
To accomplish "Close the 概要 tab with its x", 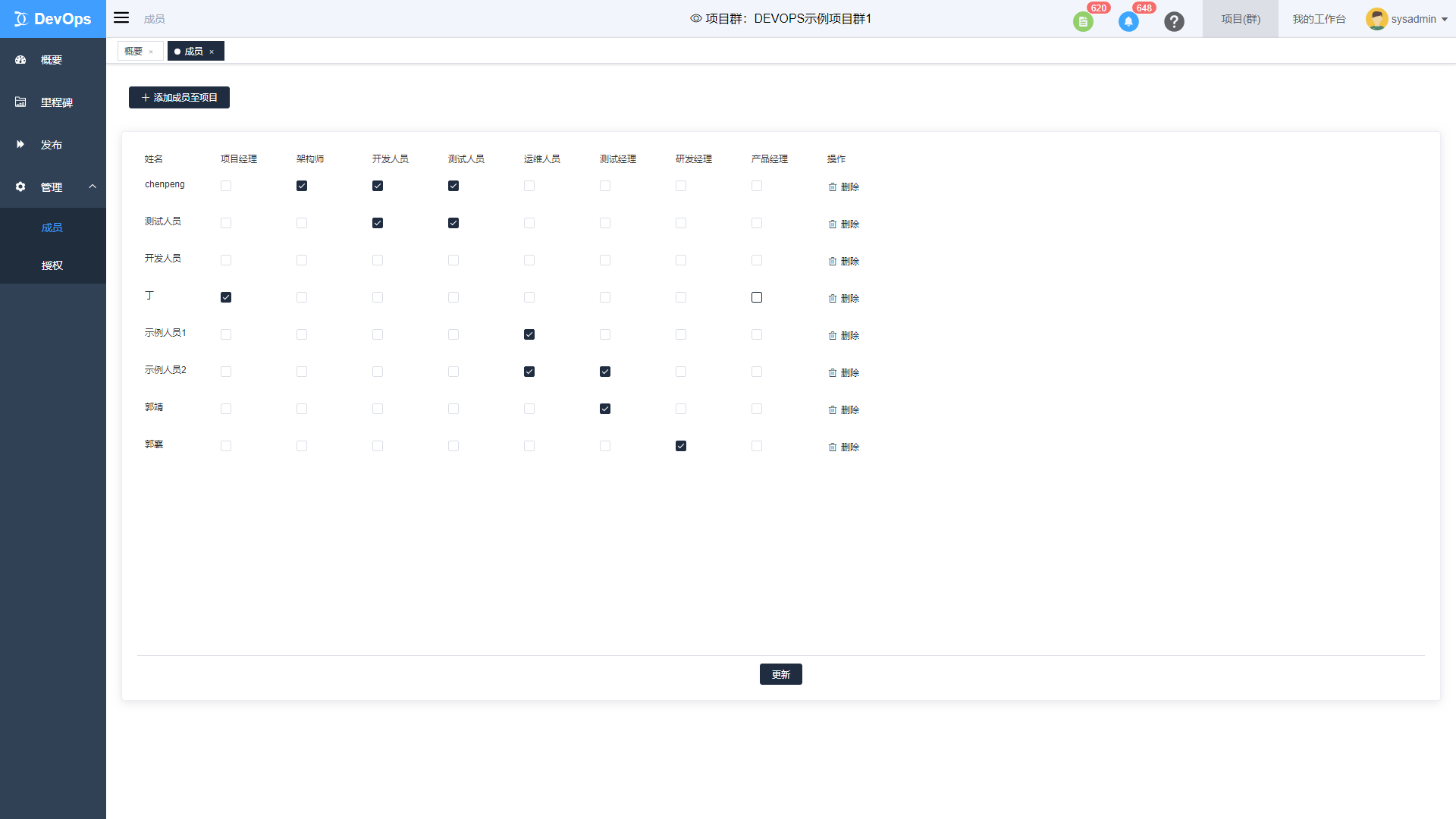I will pos(151,52).
